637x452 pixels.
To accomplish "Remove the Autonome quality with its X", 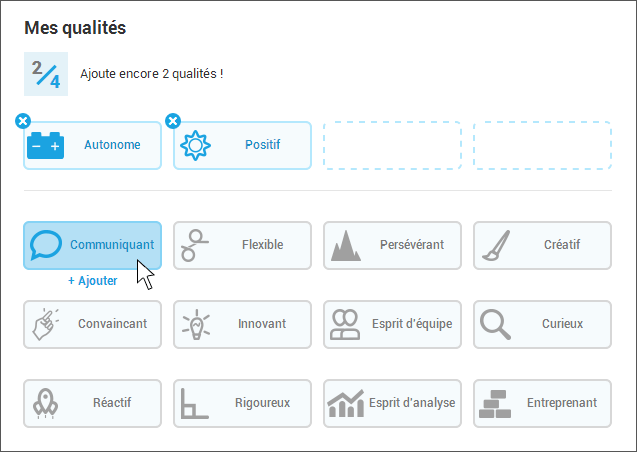I will 23,121.
